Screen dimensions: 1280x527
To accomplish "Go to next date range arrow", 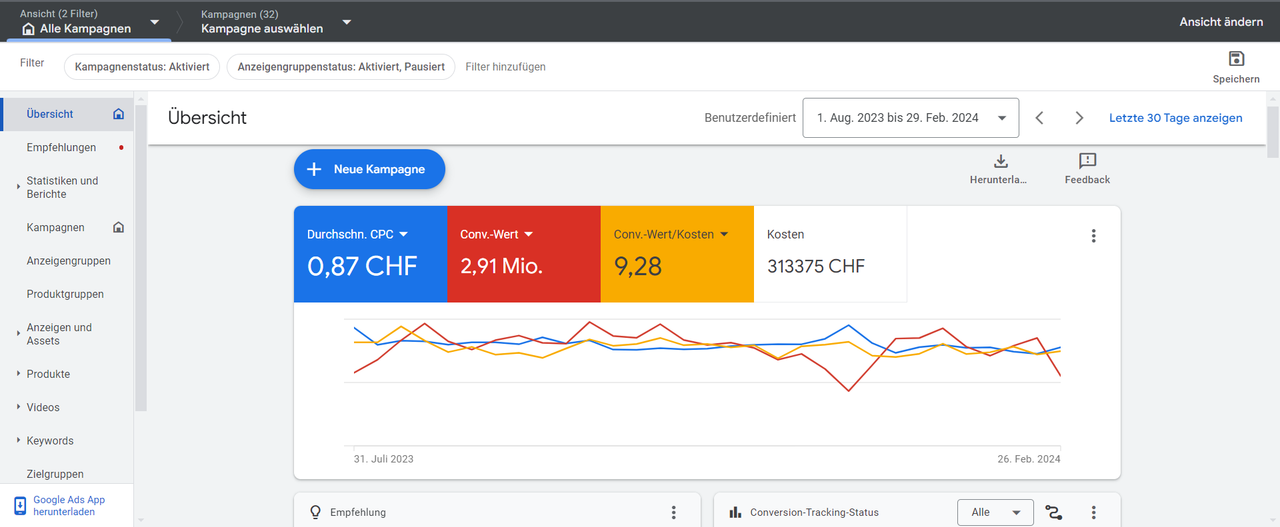I will (1079, 118).
